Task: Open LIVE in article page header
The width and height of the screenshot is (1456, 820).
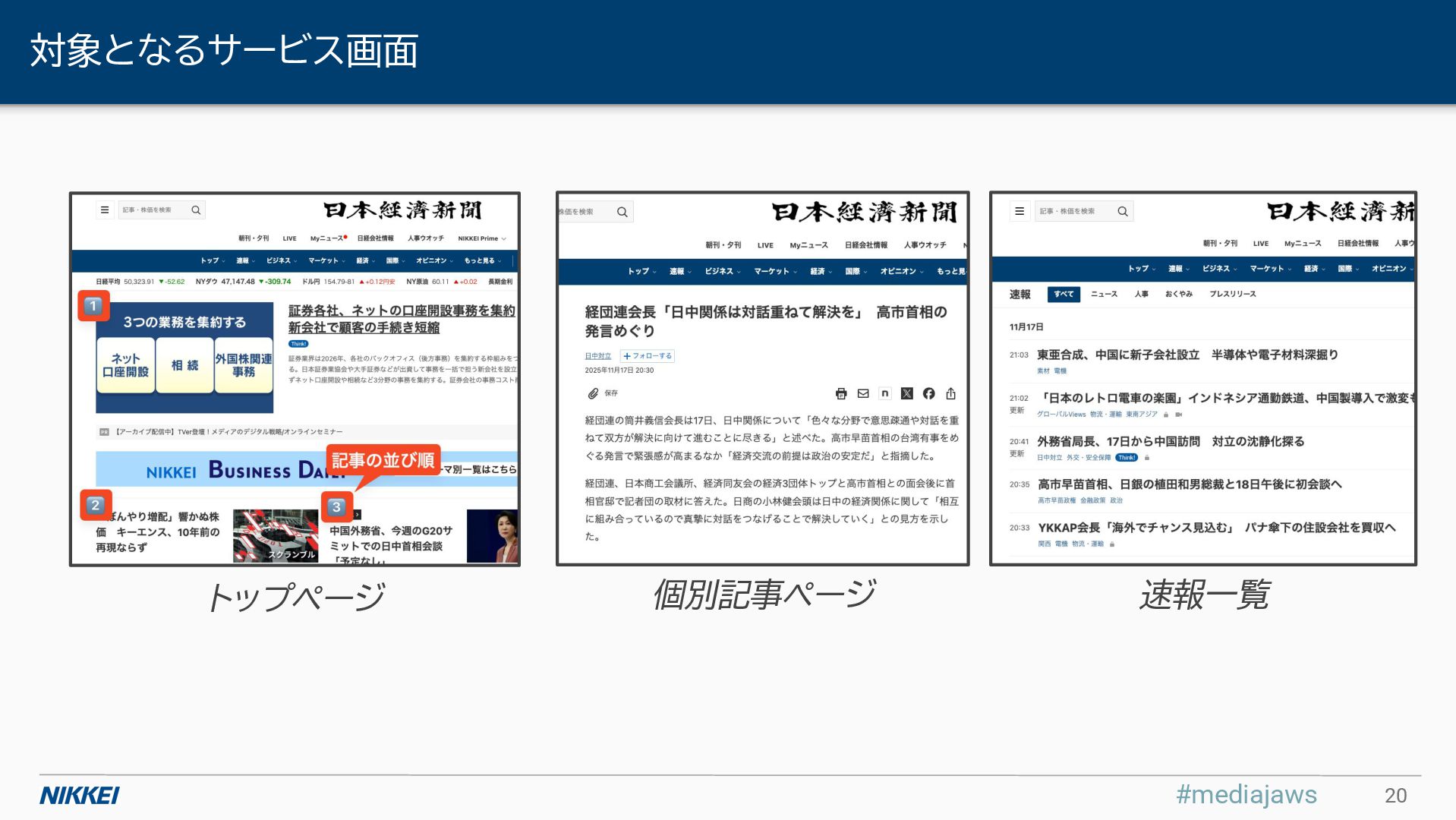Action: pos(765,245)
